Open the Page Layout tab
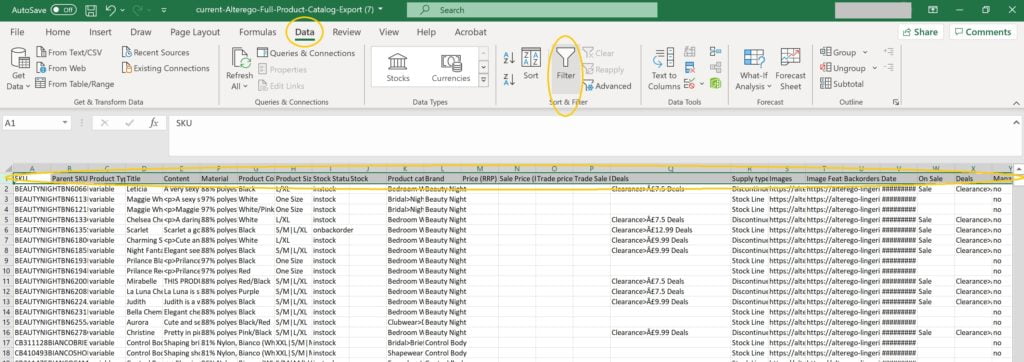The image size is (1024, 362). coord(195,32)
